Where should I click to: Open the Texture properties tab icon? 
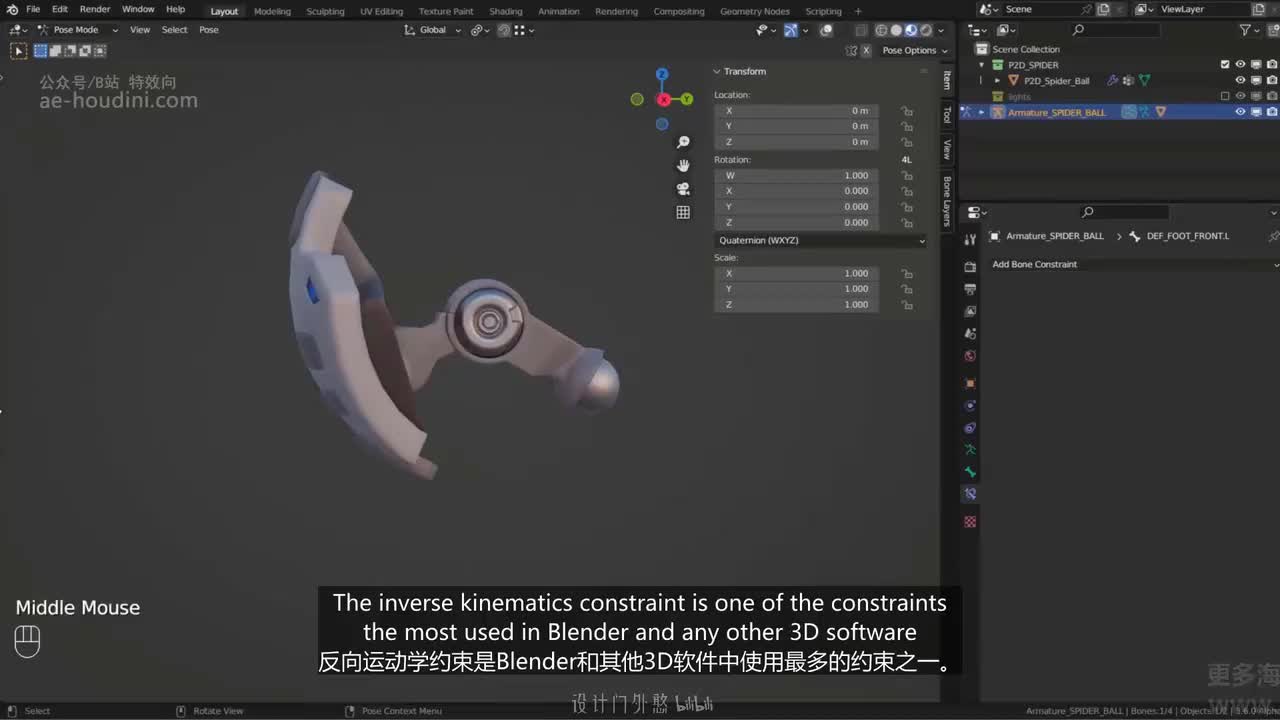click(969, 521)
